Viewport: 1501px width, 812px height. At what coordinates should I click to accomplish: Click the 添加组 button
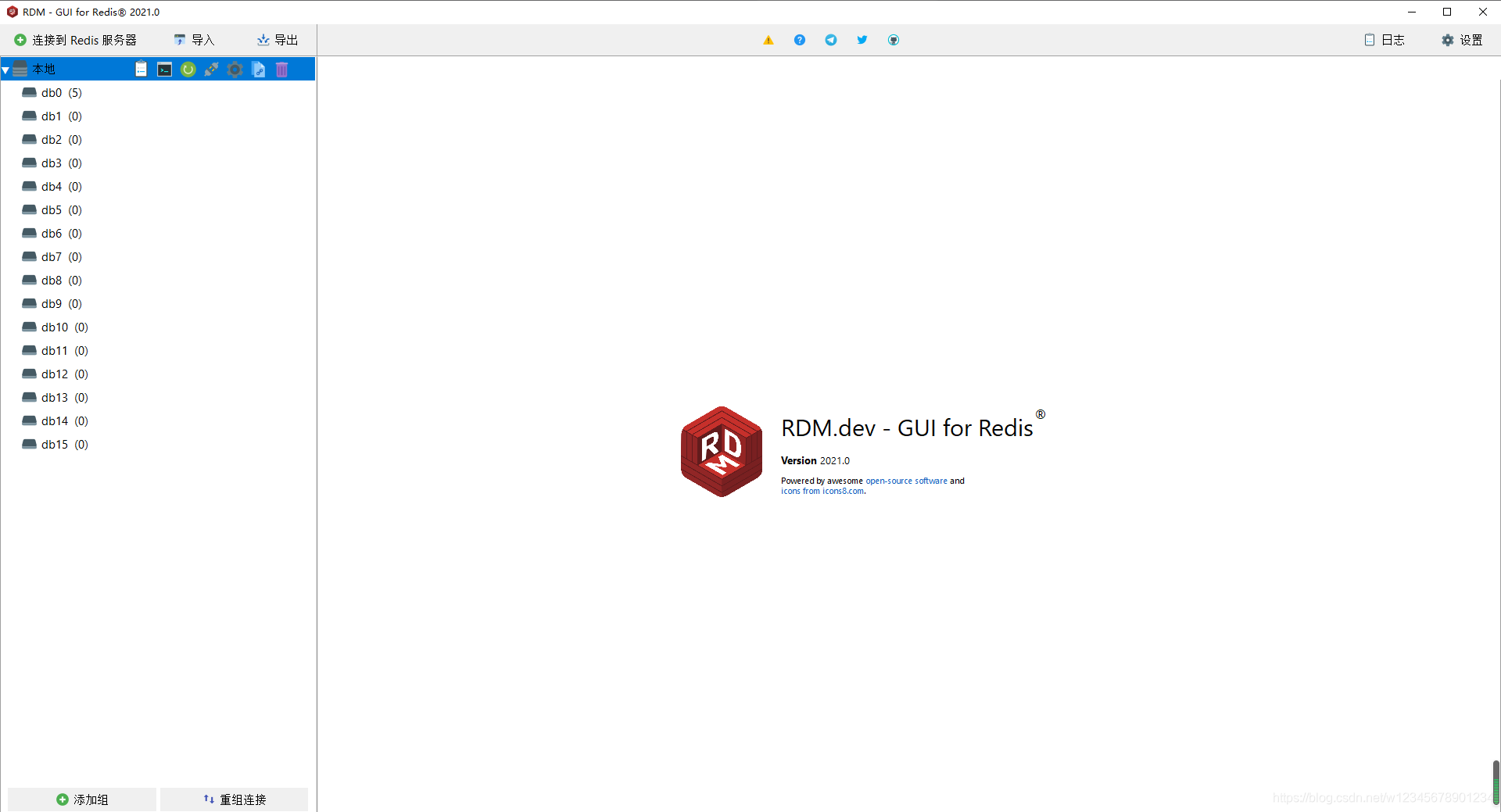pyautogui.click(x=81, y=799)
